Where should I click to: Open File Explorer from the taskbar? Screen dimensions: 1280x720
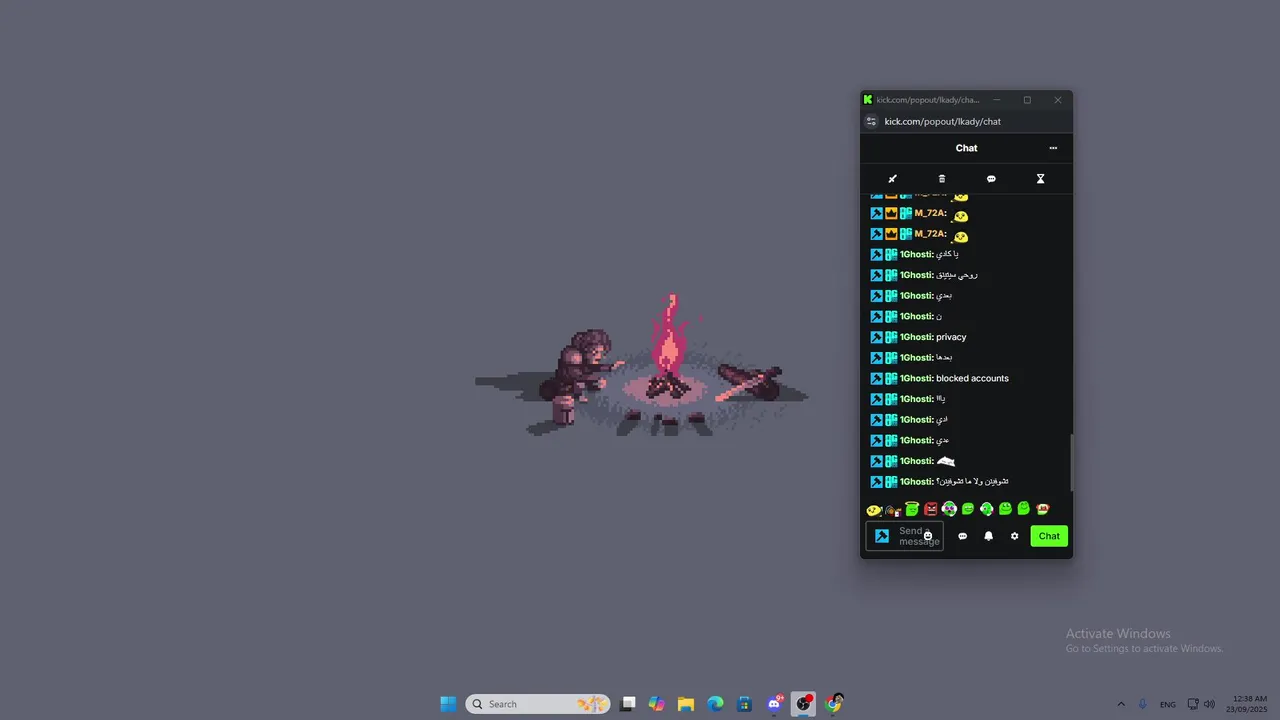coord(686,704)
